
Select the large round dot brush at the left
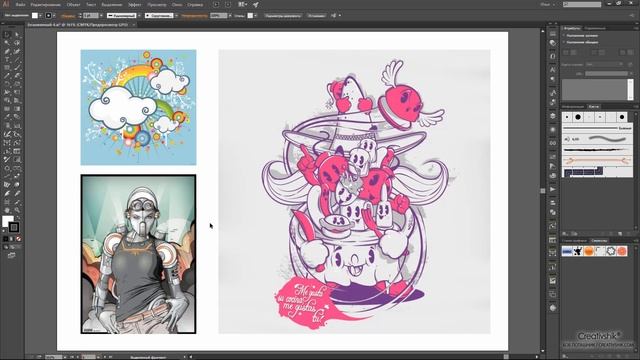point(578,117)
